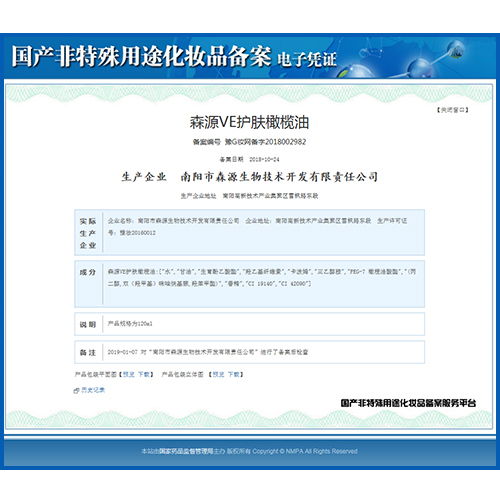The height and width of the screenshot is (500, 500).
Task: Click the 实际生产企业 row label
Action: pos(88,233)
